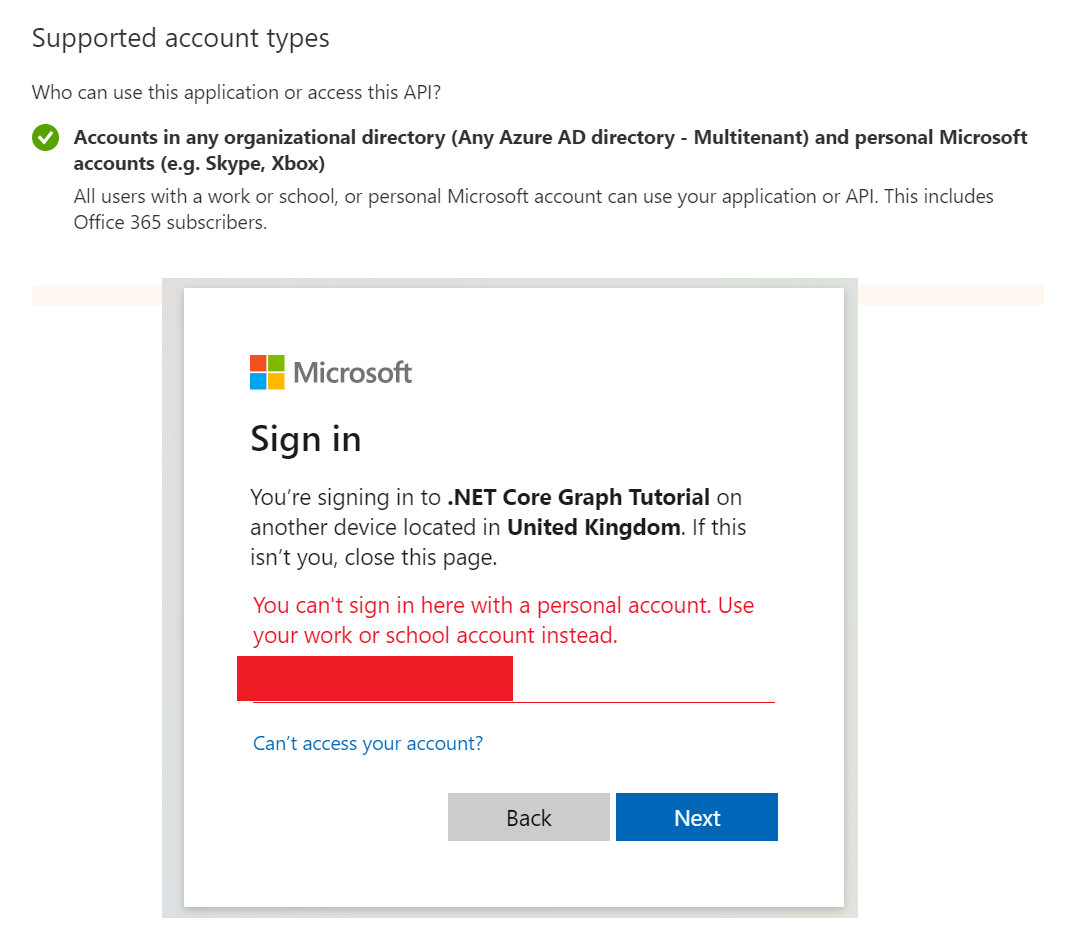Click the "Office 365 subscribers" text
The image size is (1088, 942).
(x=170, y=222)
